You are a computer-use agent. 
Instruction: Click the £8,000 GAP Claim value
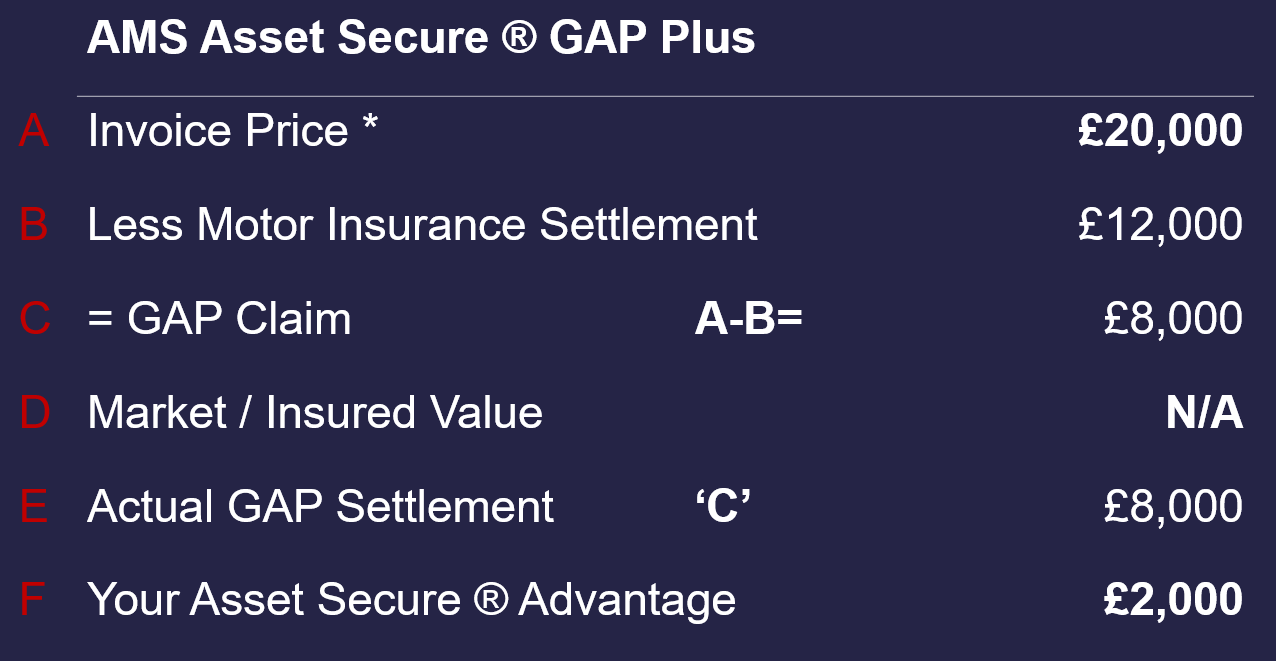tap(1173, 319)
